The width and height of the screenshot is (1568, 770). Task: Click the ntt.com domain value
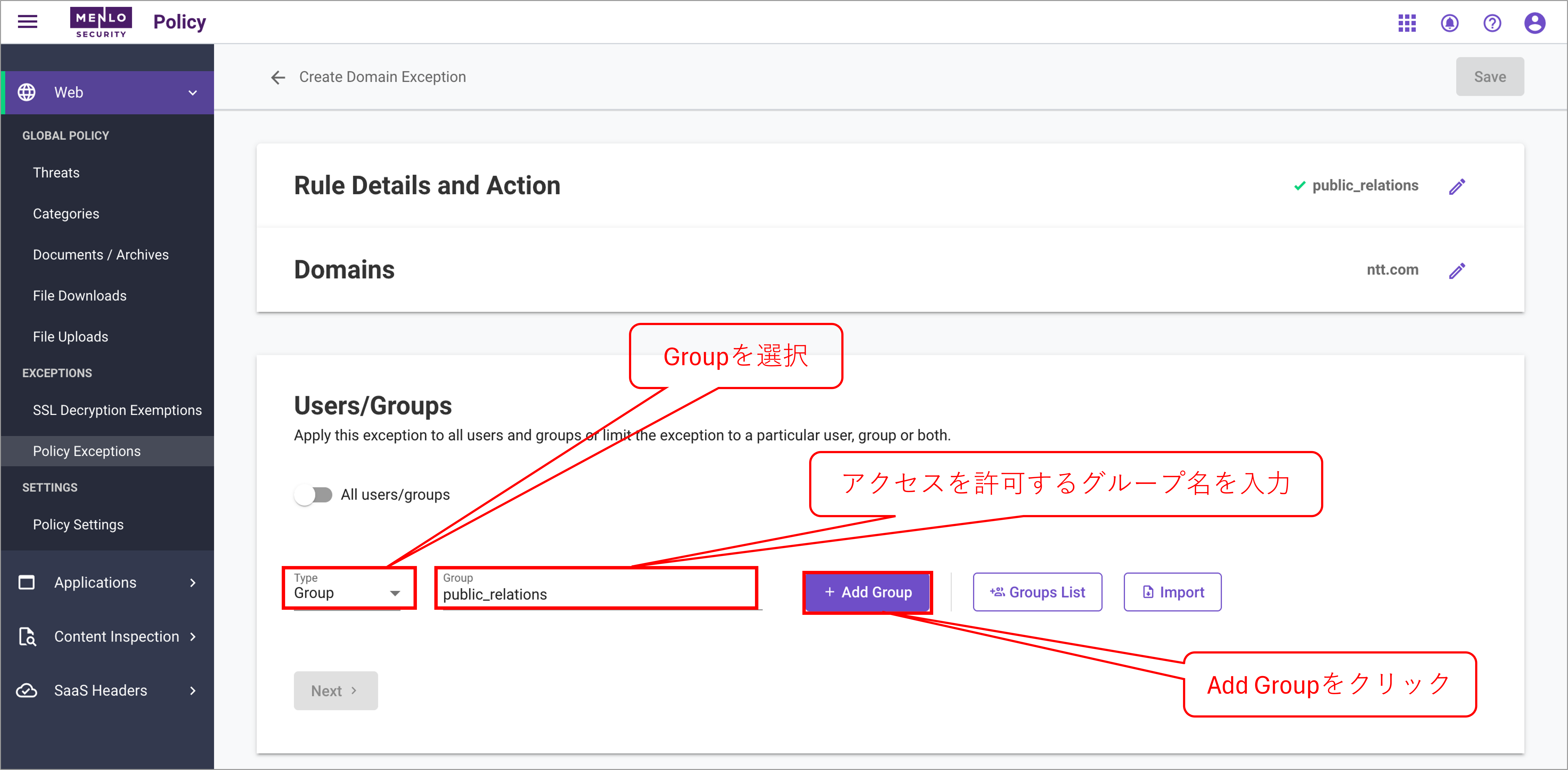click(1393, 269)
